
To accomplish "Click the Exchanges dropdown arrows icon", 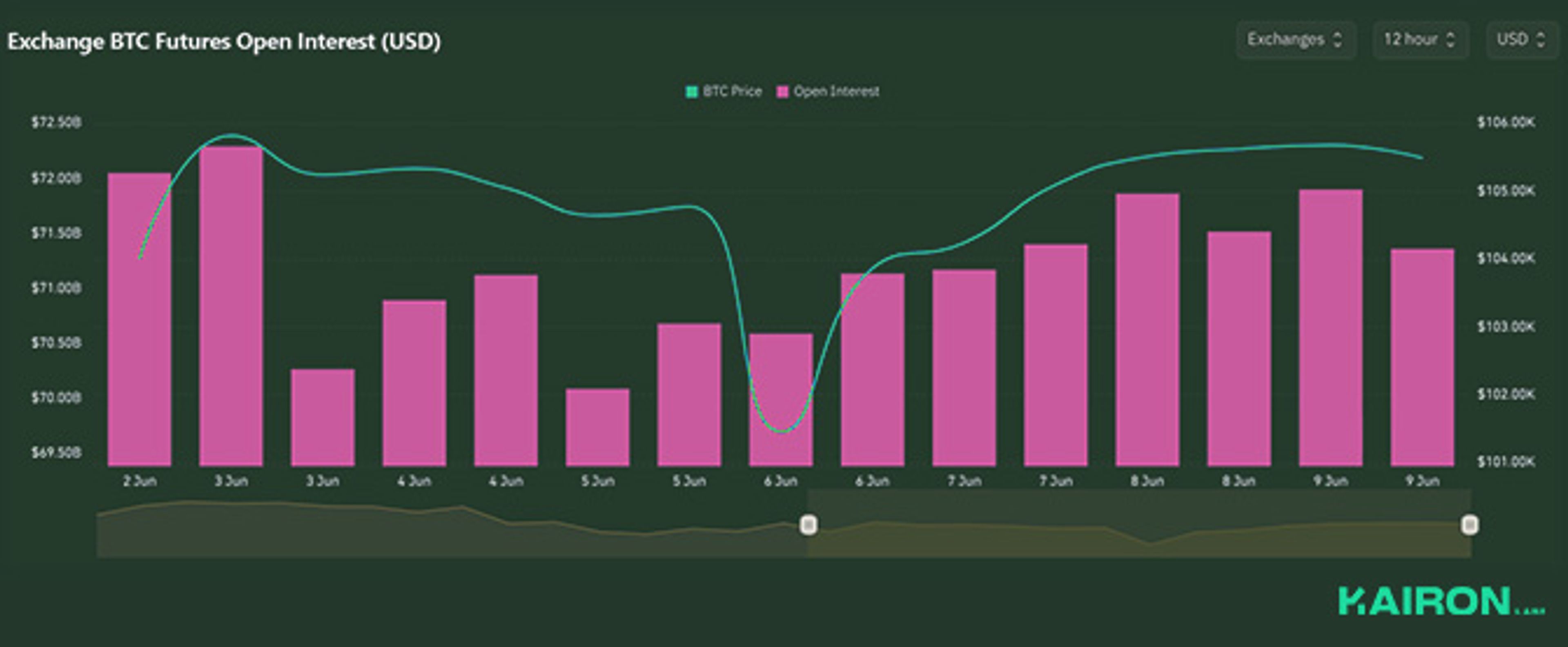I will point(1337,40).
